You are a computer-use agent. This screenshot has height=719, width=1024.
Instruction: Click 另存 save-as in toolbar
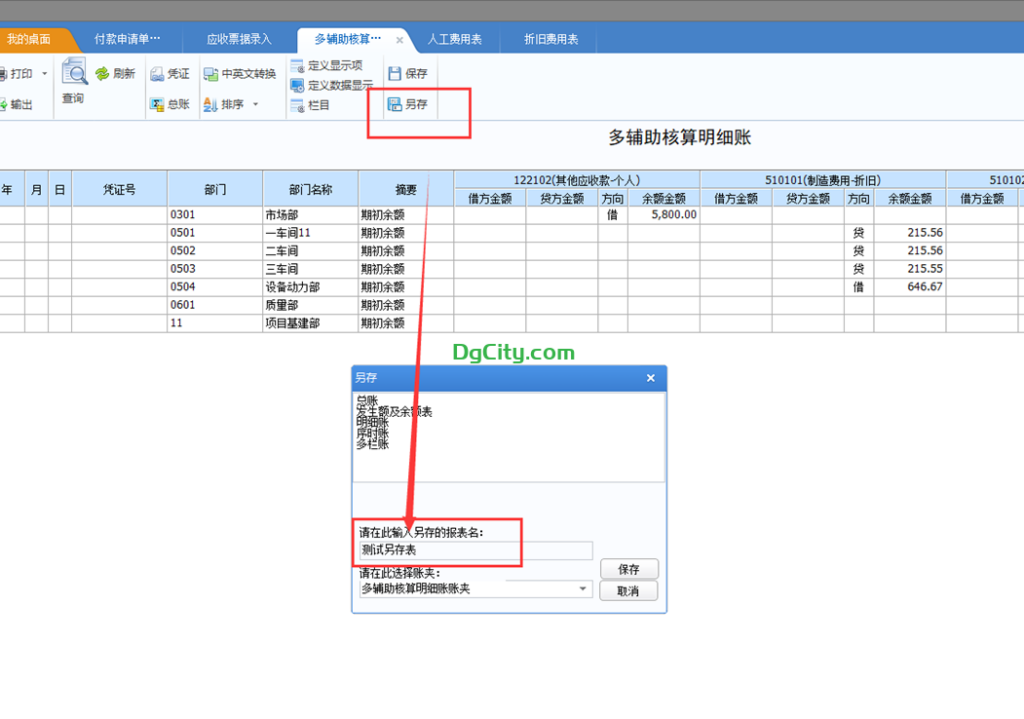point(395,104)
